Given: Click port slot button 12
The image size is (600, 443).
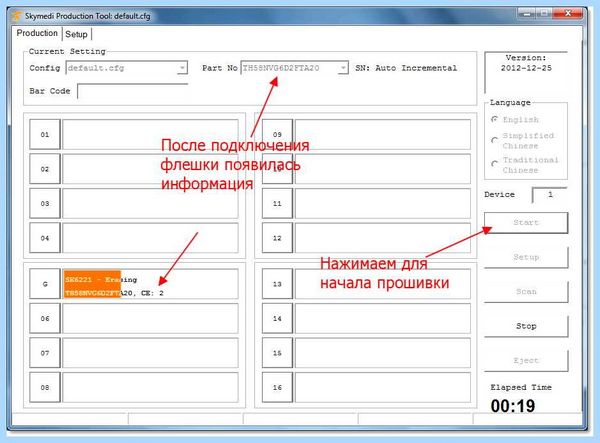Looking at the screenshot, I should [x=277, y=238].
